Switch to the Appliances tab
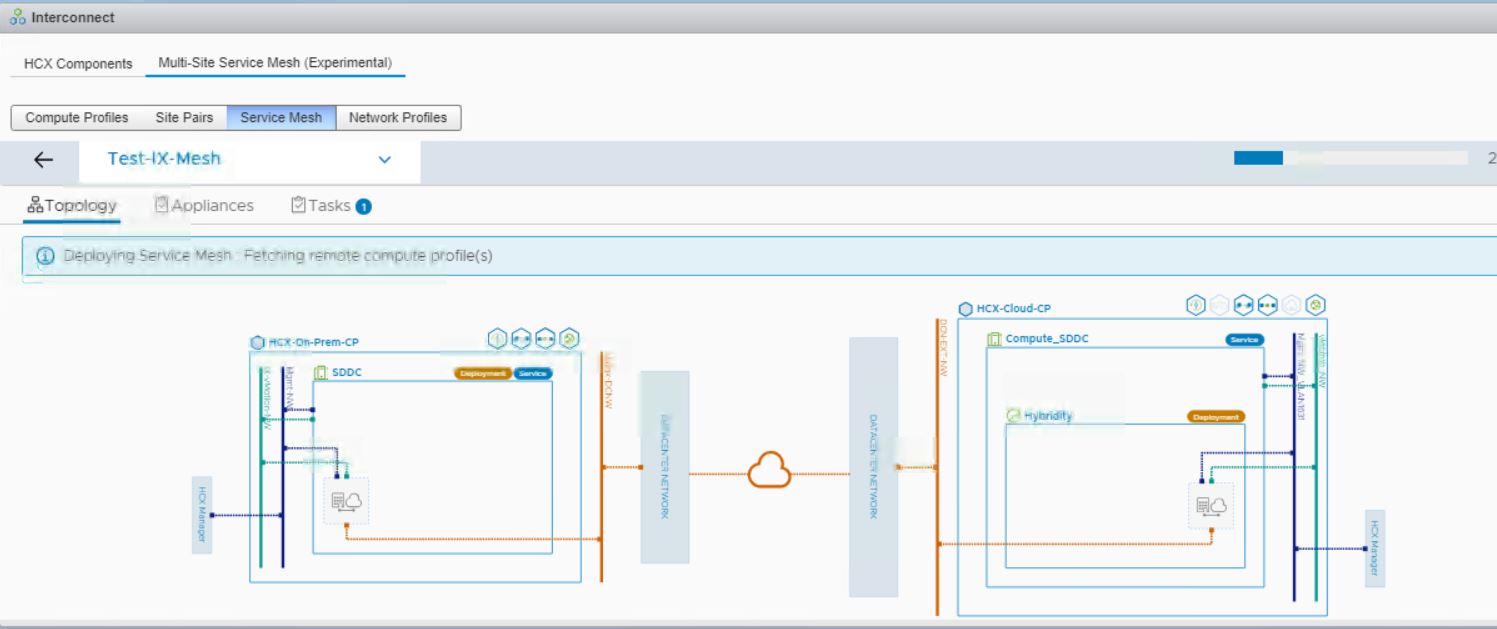 pos(204,206)
